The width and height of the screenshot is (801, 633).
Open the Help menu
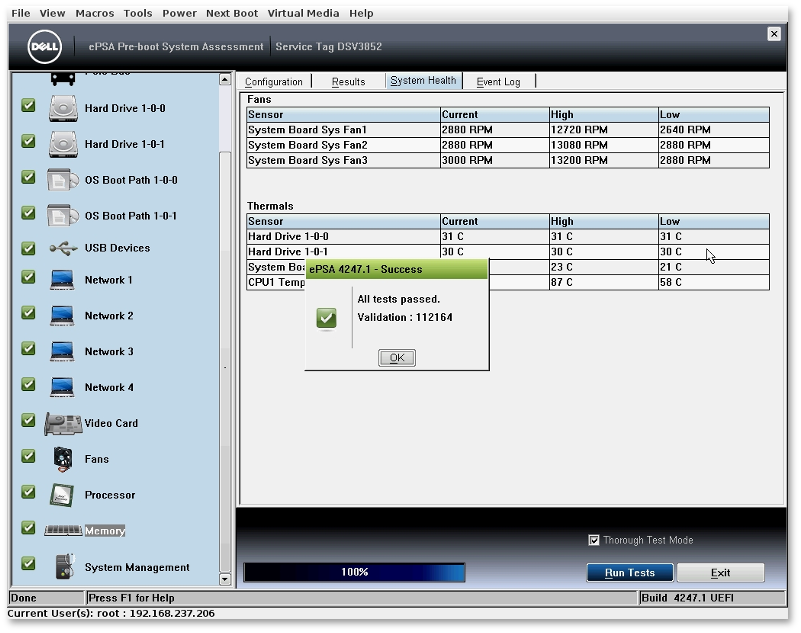pos(361,13)
